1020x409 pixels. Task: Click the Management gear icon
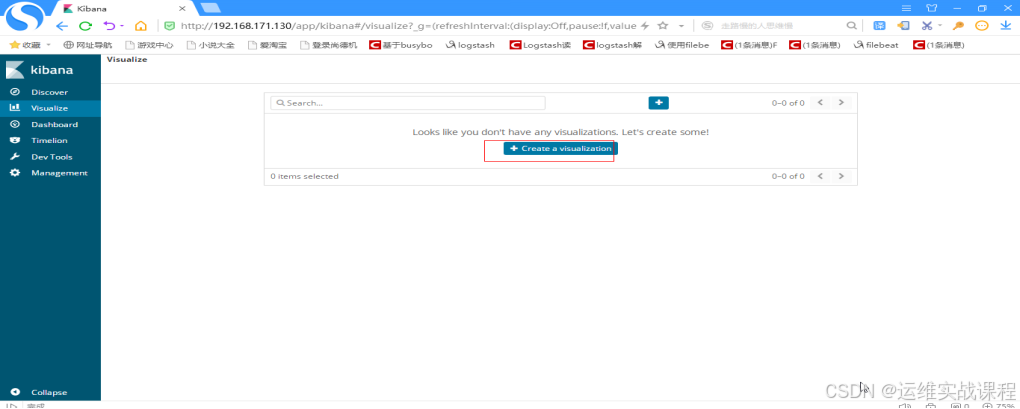pyautogui.click(x=15, y=173)
